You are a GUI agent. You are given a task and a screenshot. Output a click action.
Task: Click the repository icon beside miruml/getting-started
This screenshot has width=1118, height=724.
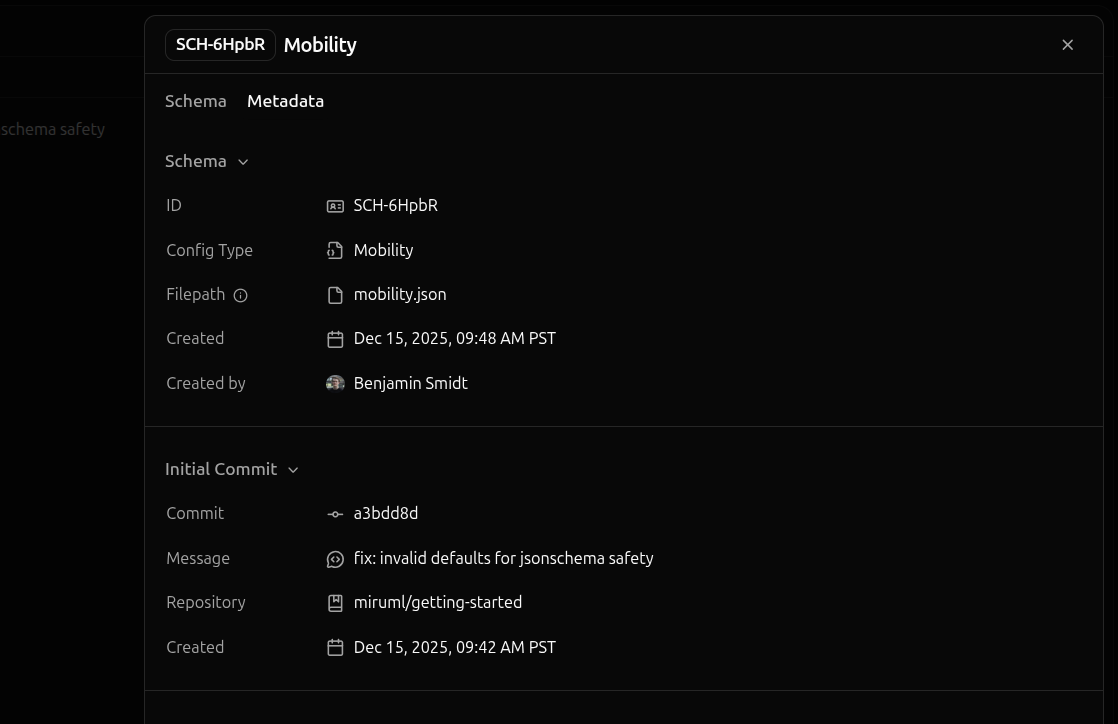[335, 603]
